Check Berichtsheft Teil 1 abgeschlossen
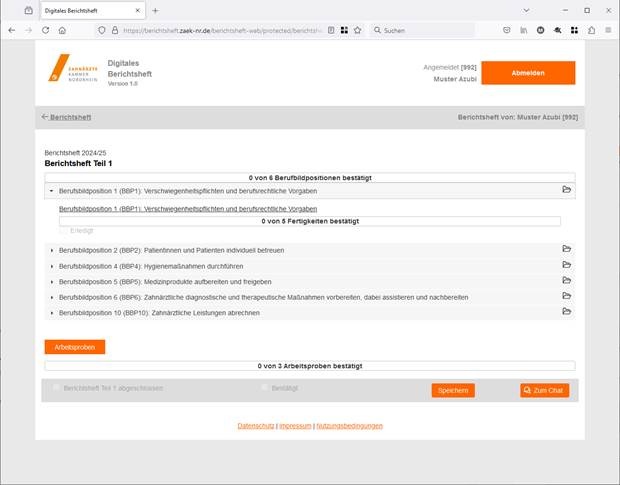 56,387
